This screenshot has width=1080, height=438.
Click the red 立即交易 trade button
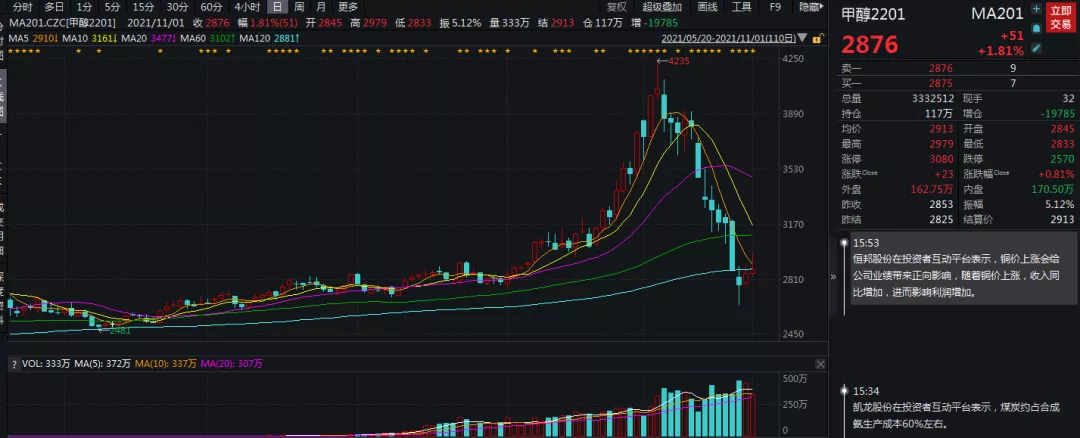pyautogui.click(x=1061, y=19)
